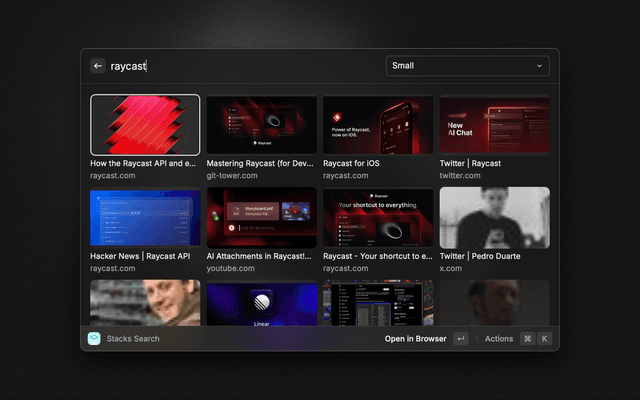Screen dimensions: 640x400
Task: Select the Mastering Raycast thumbnail
Action: [261, 125]
